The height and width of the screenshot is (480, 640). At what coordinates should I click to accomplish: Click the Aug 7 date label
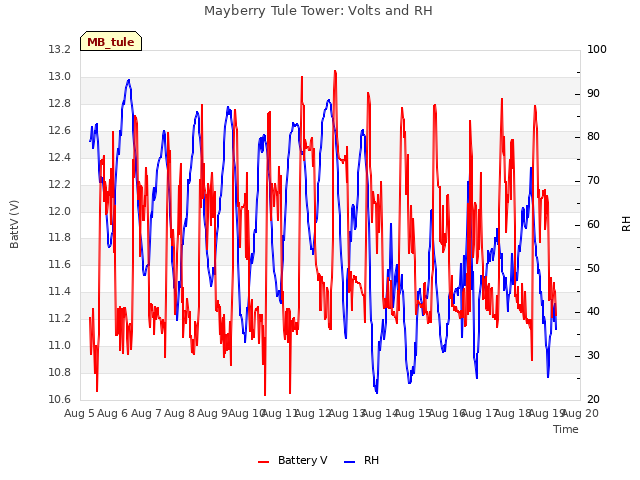(x=146, y=413)
